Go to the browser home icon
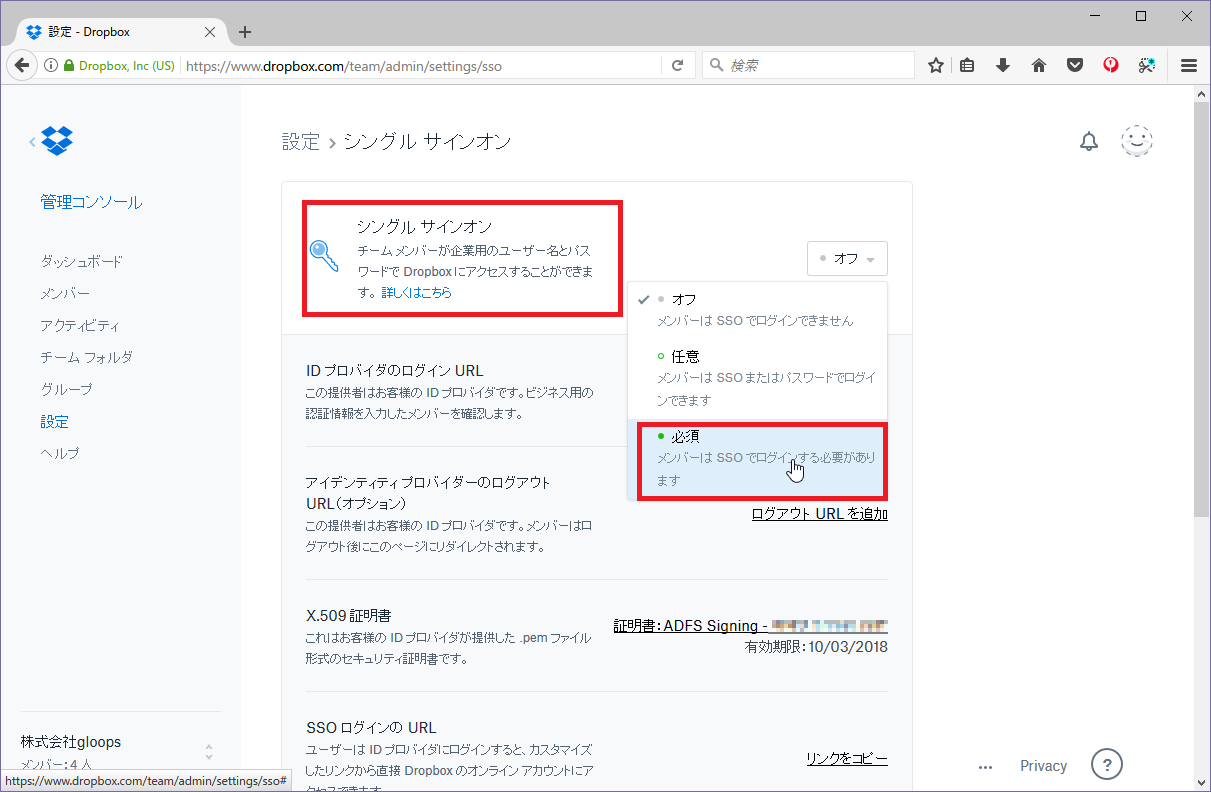The width and height of the screenshot is (1211, 792). point(1039,65)
